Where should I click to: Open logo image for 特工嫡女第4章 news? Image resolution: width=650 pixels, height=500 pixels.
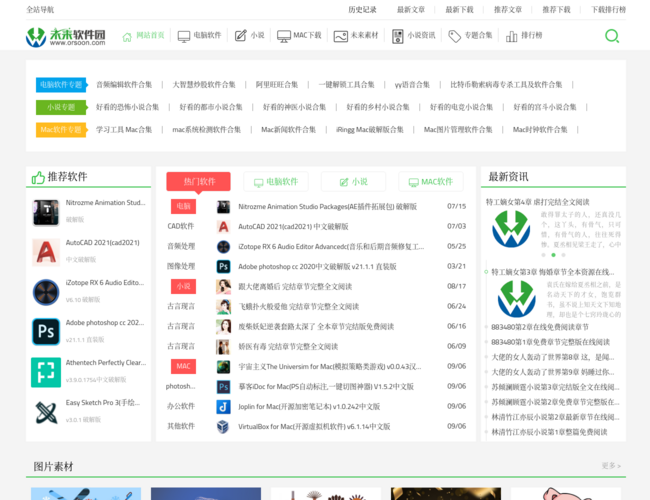[x=511, y=229]
